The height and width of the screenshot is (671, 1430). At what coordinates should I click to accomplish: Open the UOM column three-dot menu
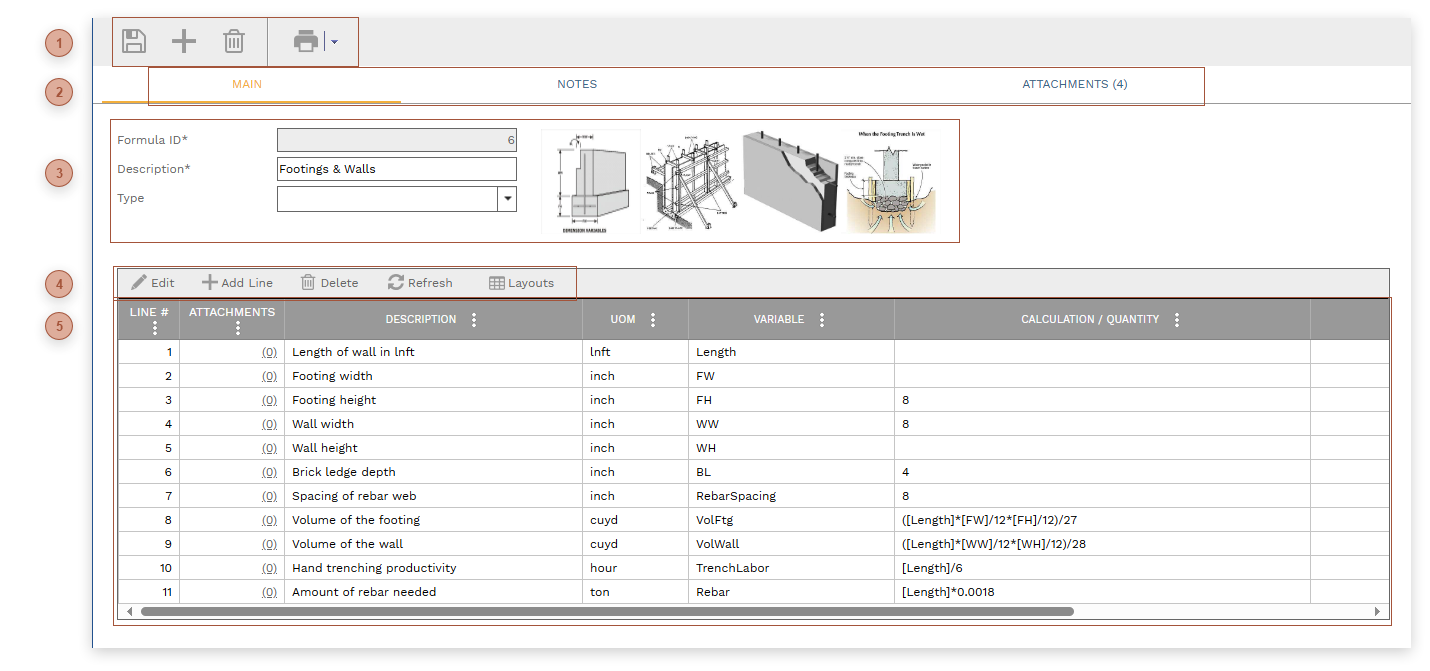pyautogui.click(x=653, y=320)
